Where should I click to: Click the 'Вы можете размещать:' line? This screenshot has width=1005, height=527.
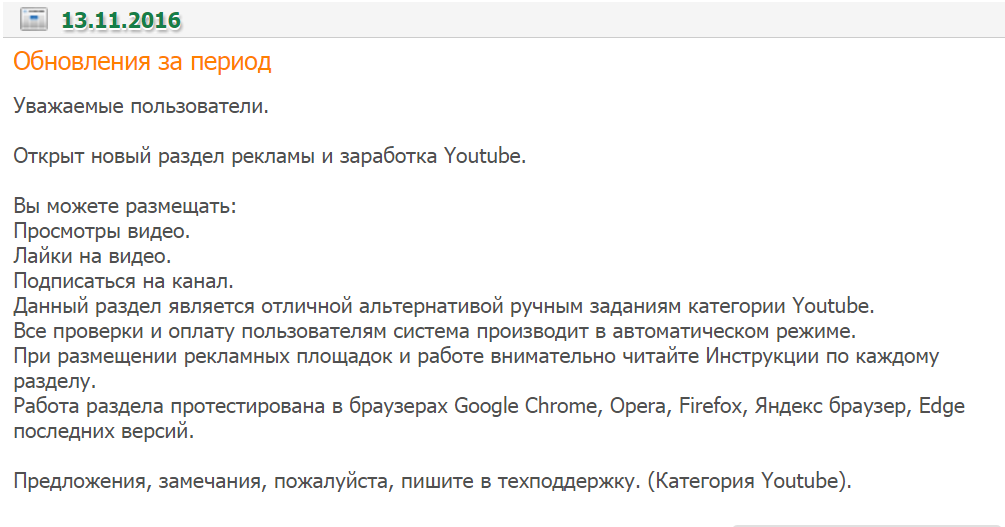click(x=125, y=207)
